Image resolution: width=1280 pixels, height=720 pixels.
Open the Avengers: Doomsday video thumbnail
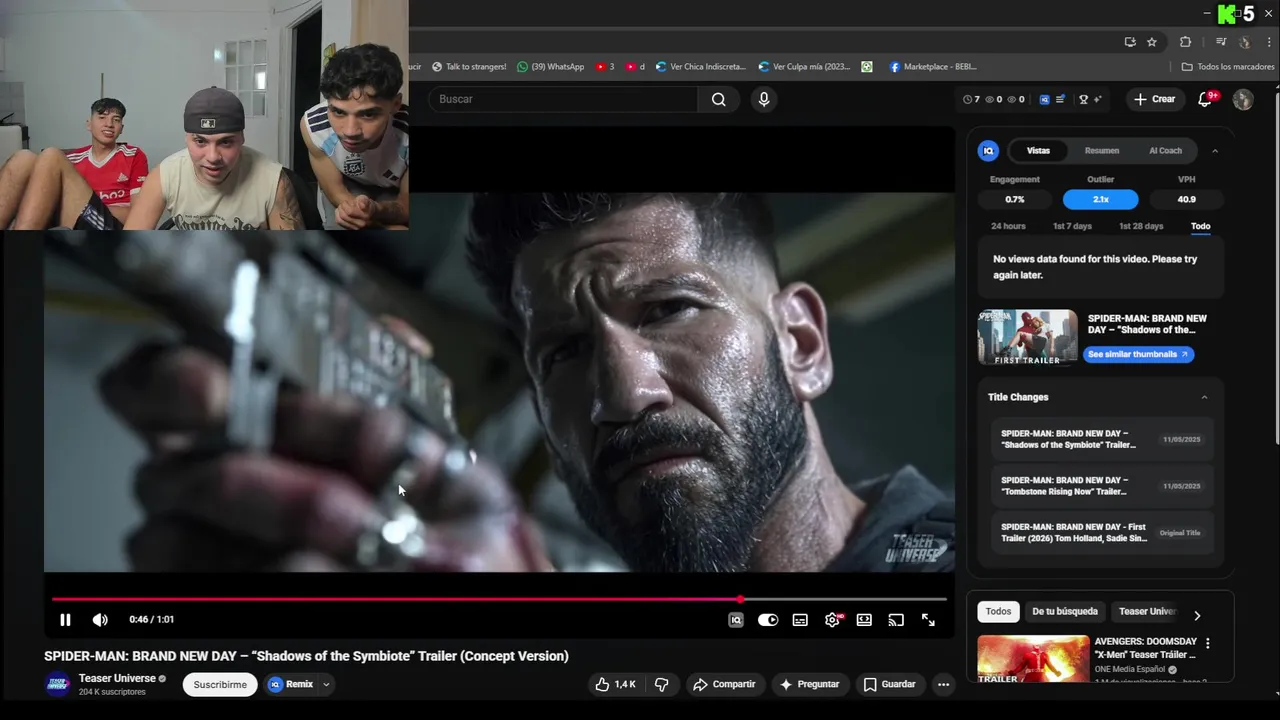click(x=1033, y=659)
